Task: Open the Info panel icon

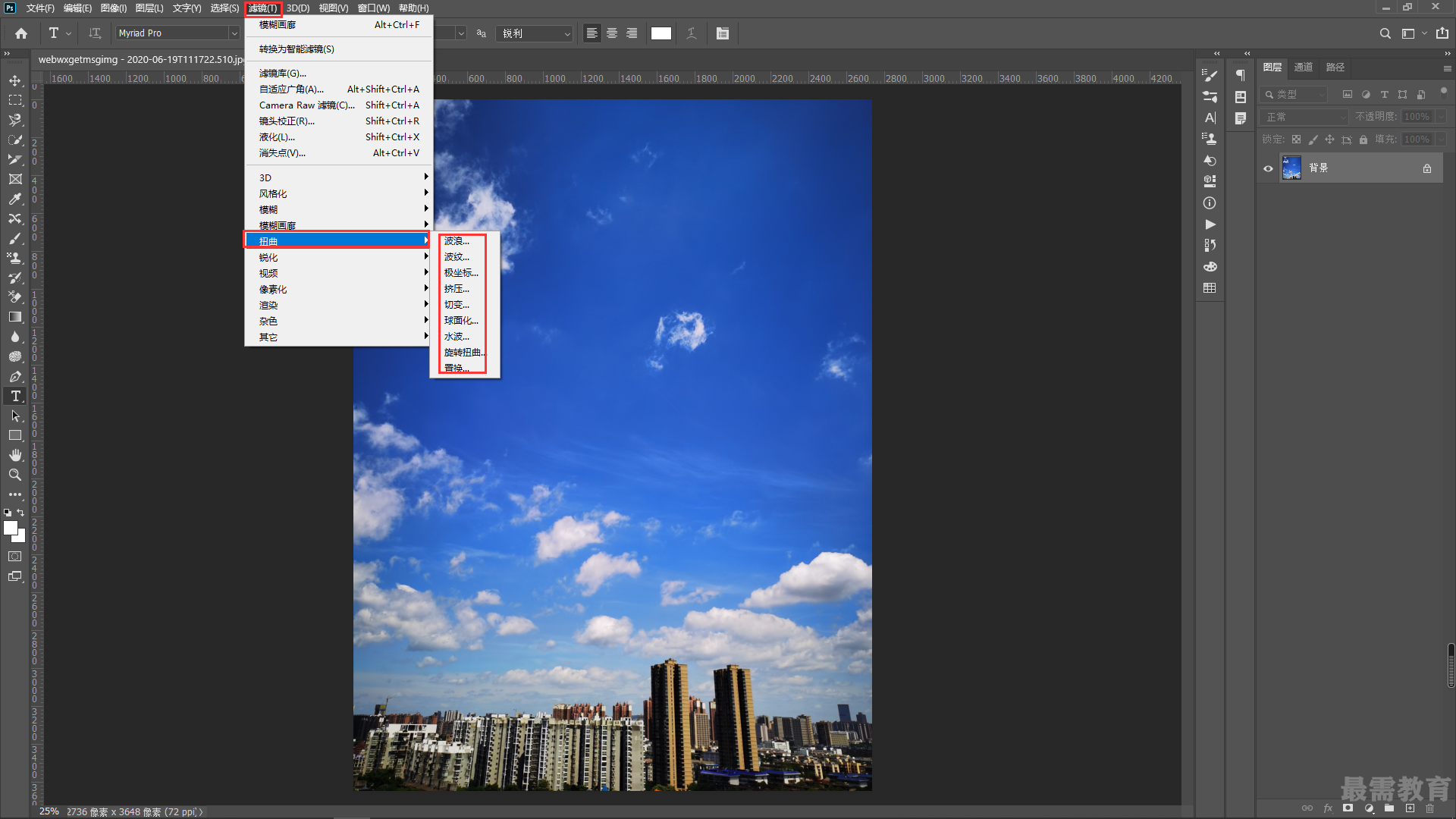Action: (x=1210, y=202)
